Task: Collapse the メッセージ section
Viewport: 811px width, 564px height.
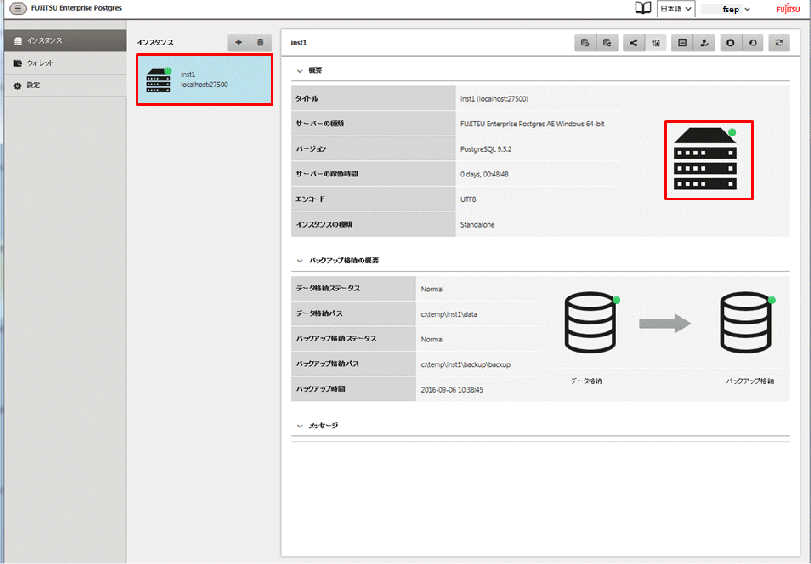Action: pos(299,426)
